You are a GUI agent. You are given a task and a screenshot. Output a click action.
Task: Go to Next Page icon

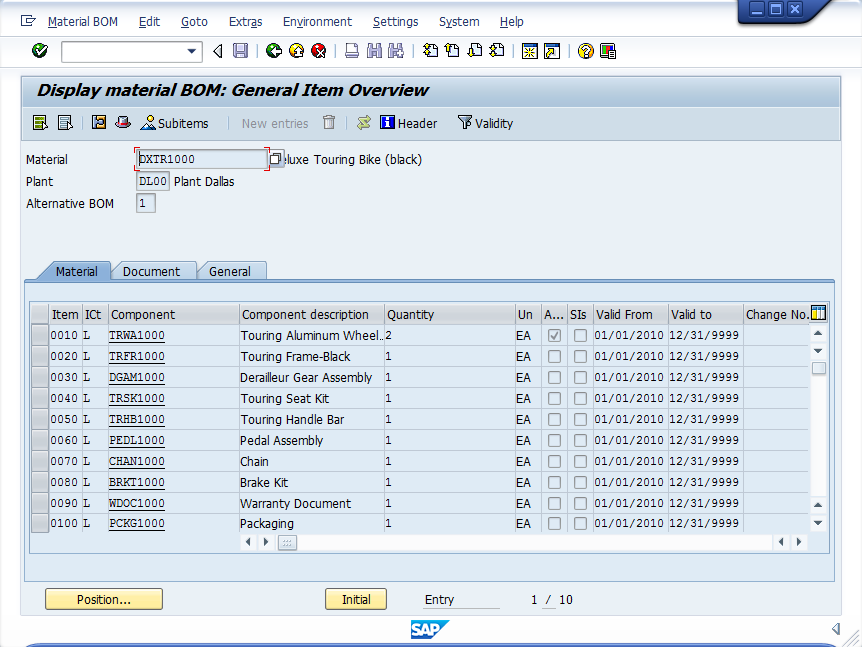474,51
